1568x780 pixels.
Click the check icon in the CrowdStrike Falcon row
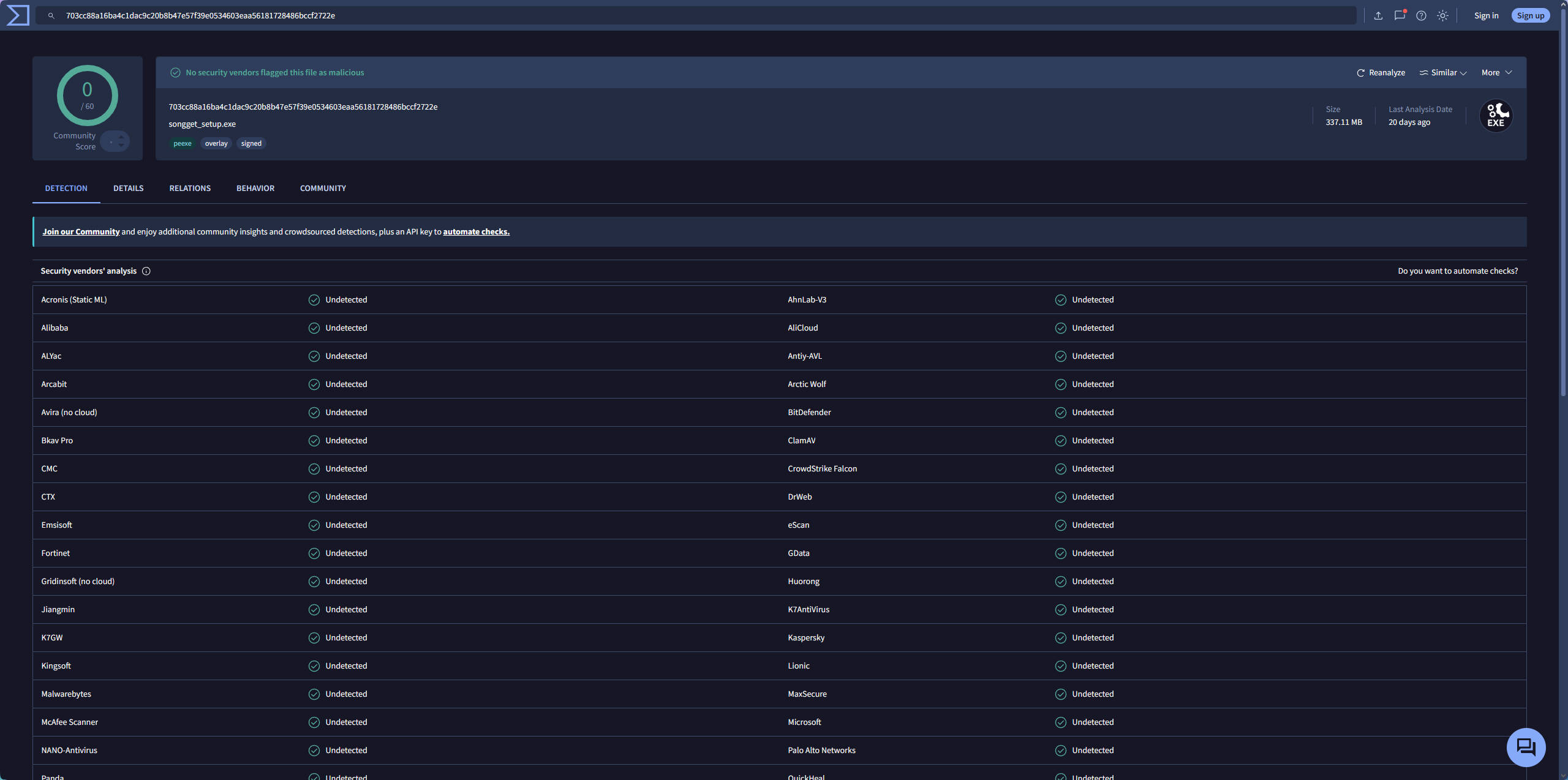click(x=1061, y=469)
